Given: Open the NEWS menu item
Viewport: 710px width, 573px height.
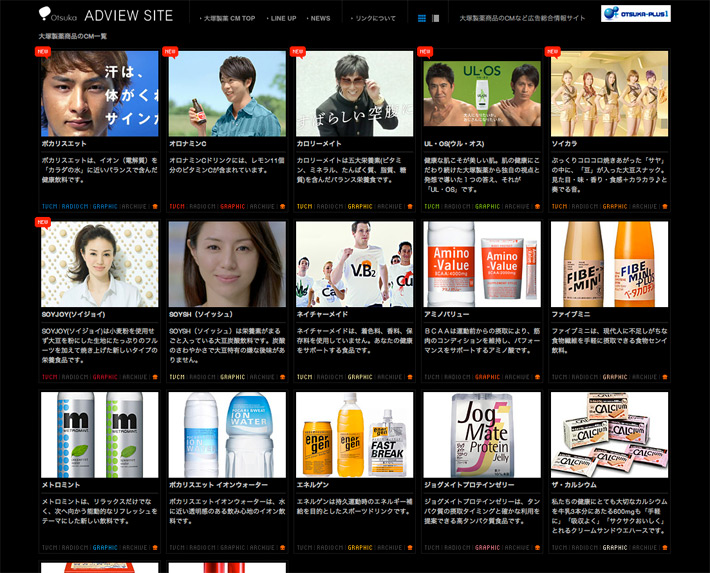Looking at the screenshot, I should click(319, 19).
